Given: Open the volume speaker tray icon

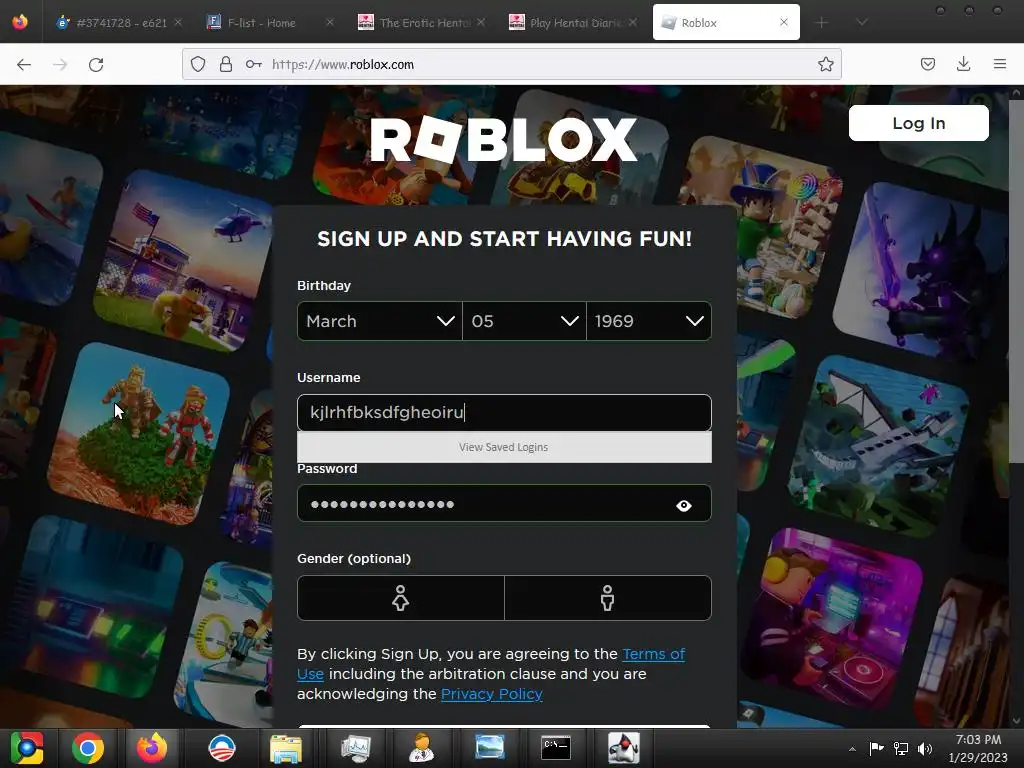Looking at the screenshot, I should click(925, 748).
